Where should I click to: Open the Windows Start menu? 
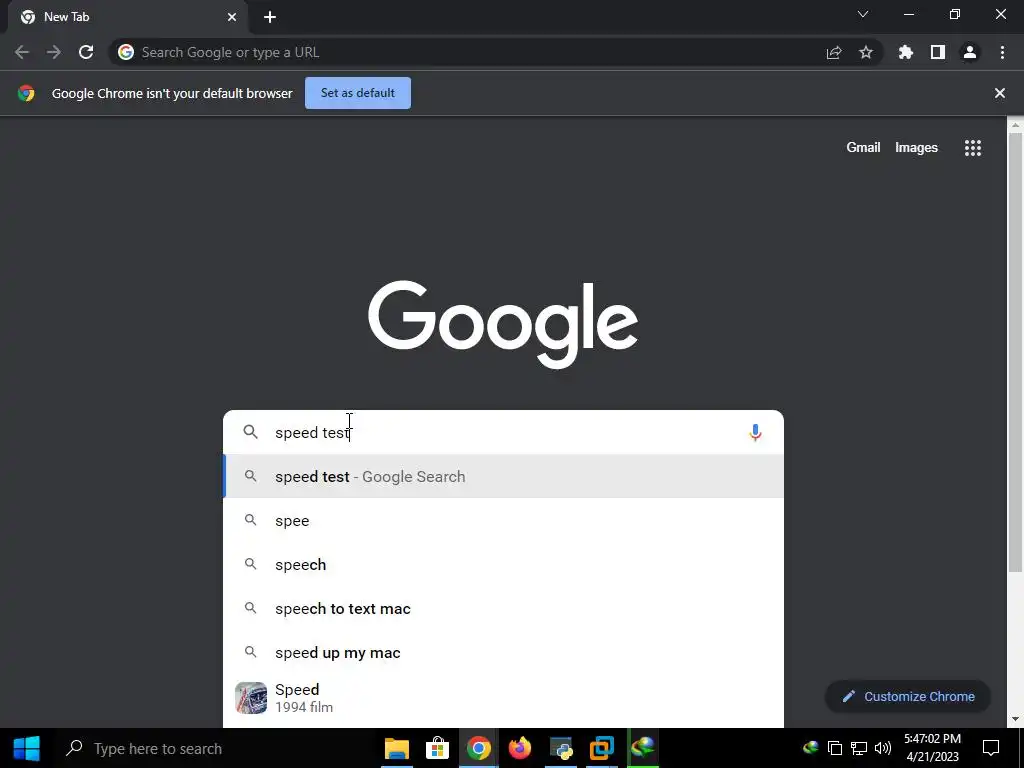coord(26,748)
